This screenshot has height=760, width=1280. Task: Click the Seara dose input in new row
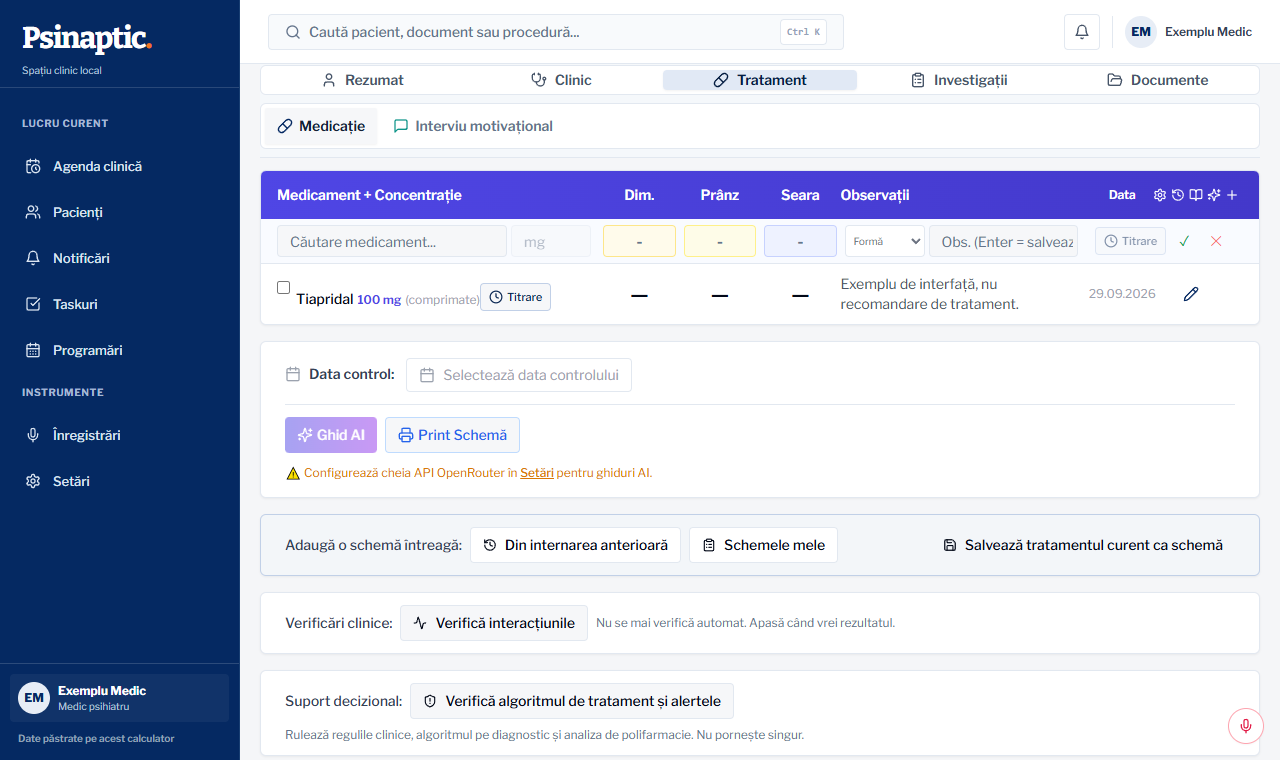click(x=800, y=241)
